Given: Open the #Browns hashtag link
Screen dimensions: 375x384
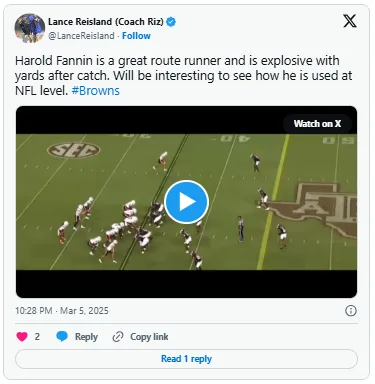Looking at the screenshot, I should pyautogui.click(x=96, y=91).
